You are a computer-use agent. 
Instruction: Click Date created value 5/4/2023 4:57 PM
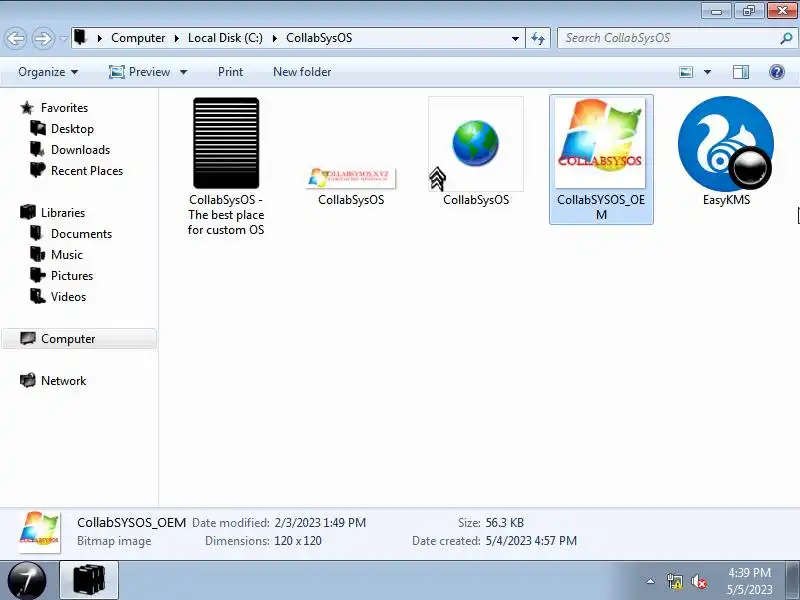pos(531,541)
